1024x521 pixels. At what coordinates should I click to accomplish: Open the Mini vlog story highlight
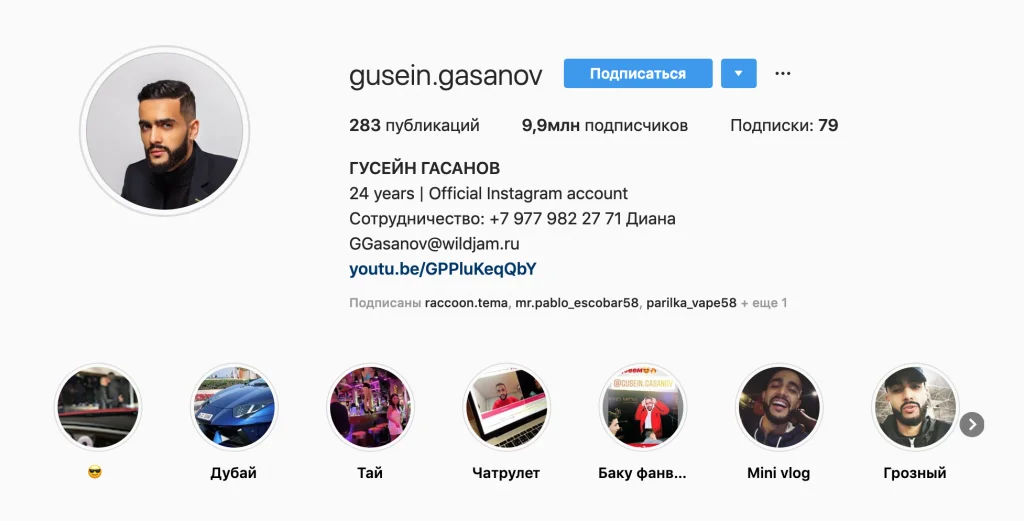(x=778, y=407)
